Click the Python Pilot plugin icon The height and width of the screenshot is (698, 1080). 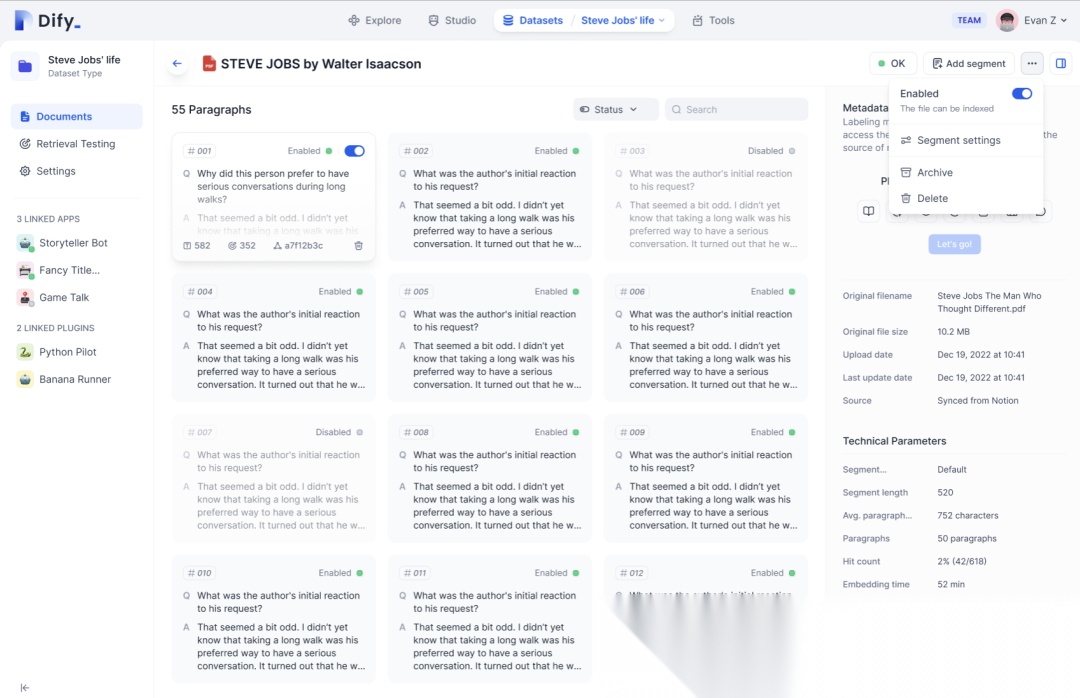(x=25, y=352)
